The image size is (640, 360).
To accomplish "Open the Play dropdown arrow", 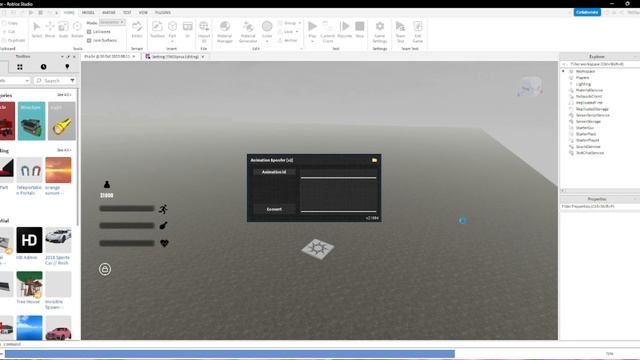I will click(312, 41).
